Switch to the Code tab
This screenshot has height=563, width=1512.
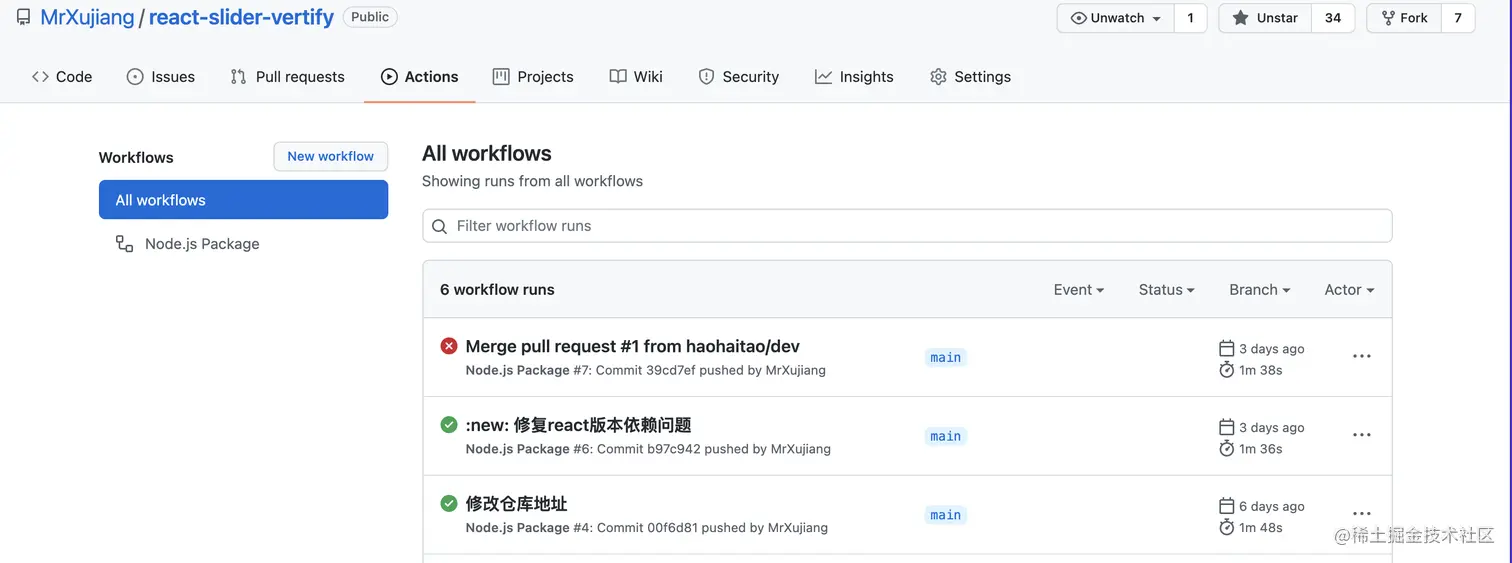click(x=62, y=77)
